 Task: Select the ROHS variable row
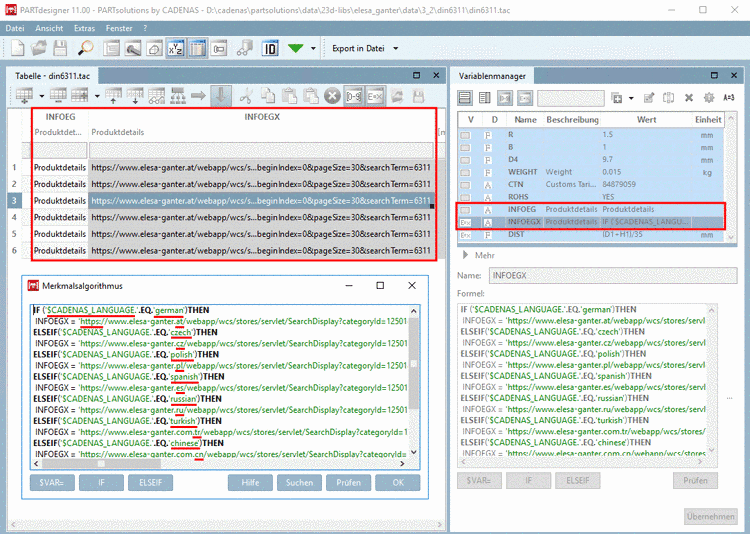591,197
